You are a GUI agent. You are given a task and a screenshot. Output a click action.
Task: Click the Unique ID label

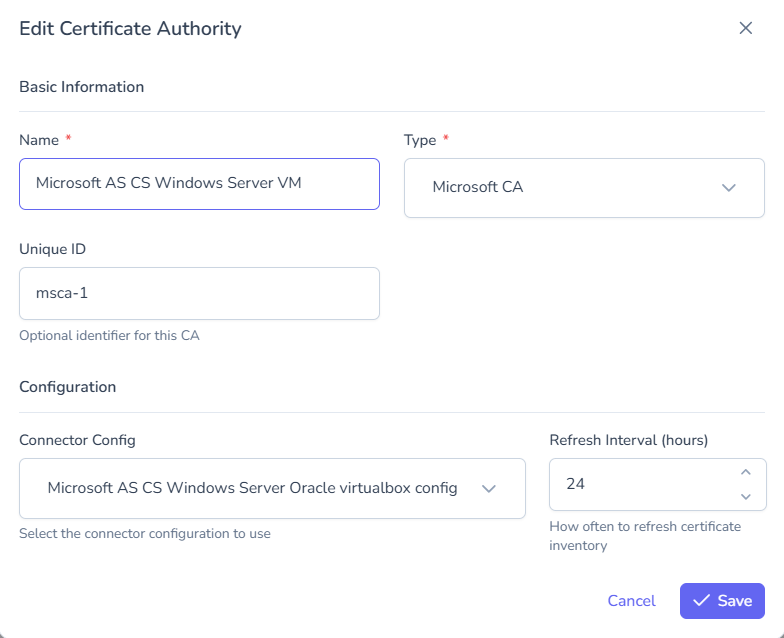pyautogui.click(x=52, y=249)
